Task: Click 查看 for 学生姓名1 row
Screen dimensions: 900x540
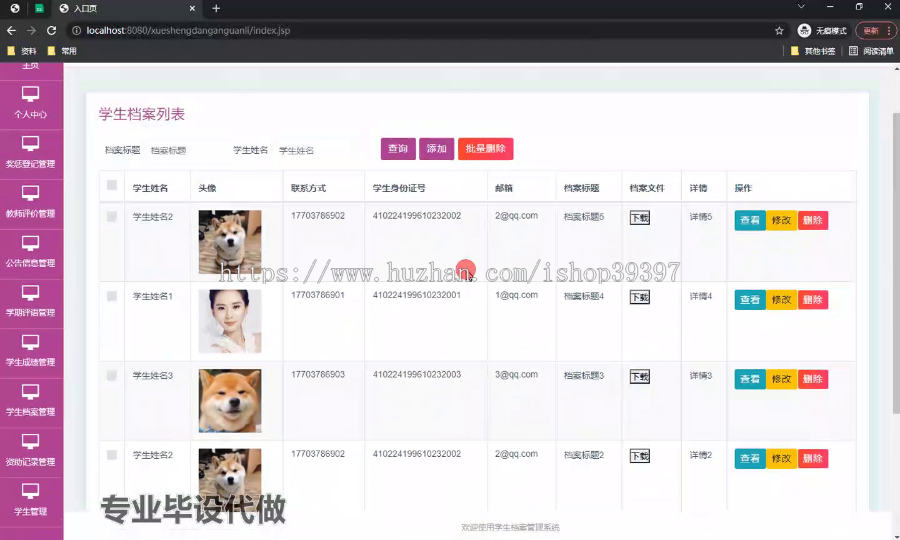Action: point(750,300)
